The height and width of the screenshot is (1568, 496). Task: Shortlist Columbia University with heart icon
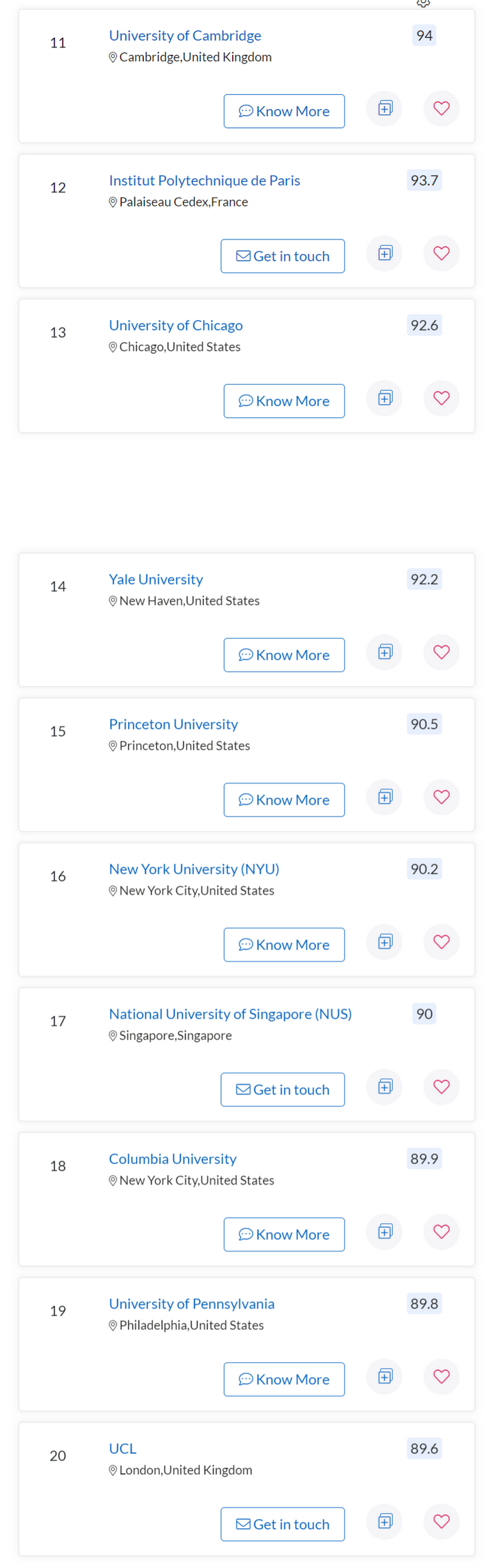click(x=442, y=1231)
